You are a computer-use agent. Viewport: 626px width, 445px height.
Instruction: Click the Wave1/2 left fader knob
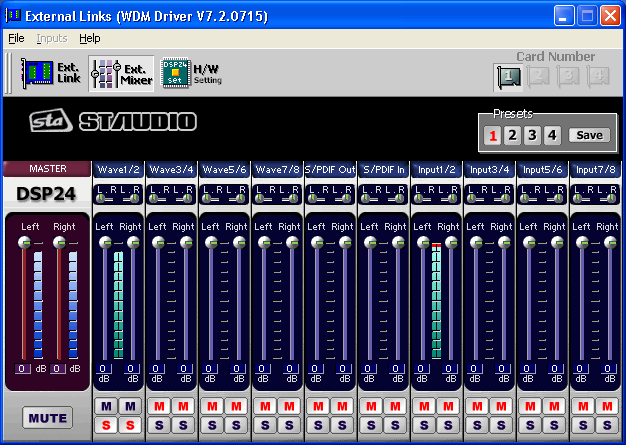click(105, 242)
